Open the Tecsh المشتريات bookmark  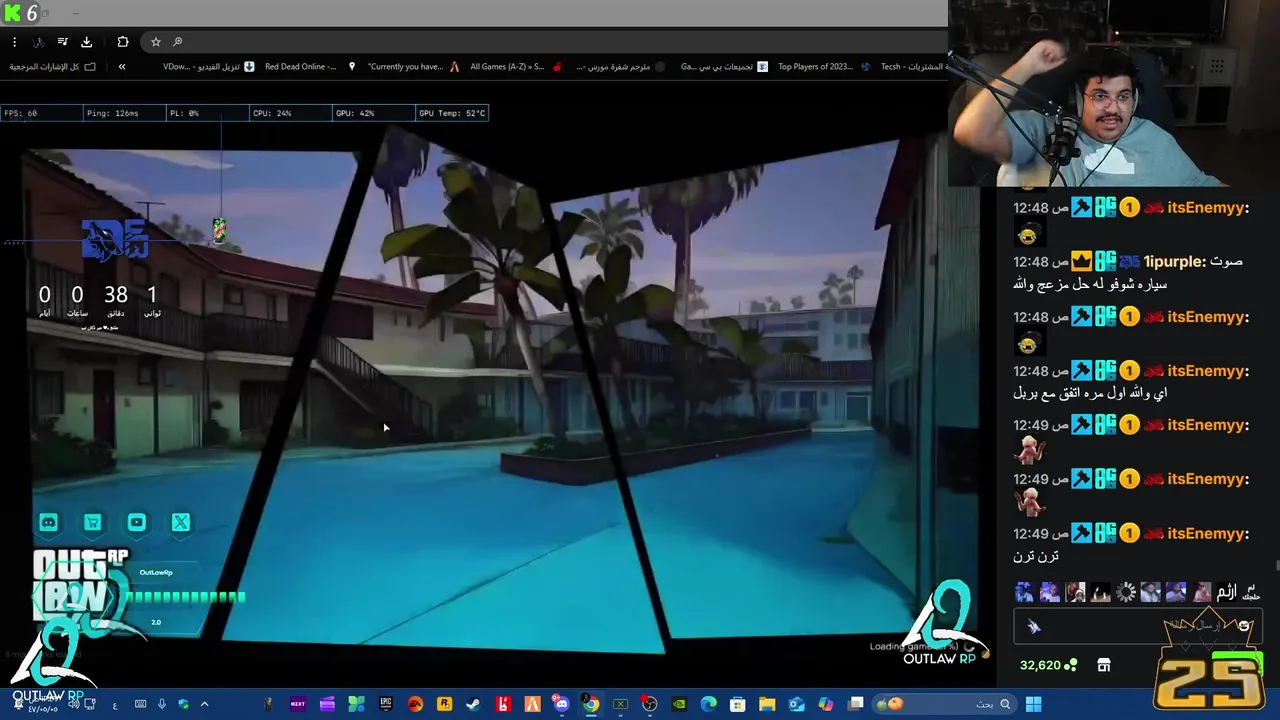click(x=912, y=67)
